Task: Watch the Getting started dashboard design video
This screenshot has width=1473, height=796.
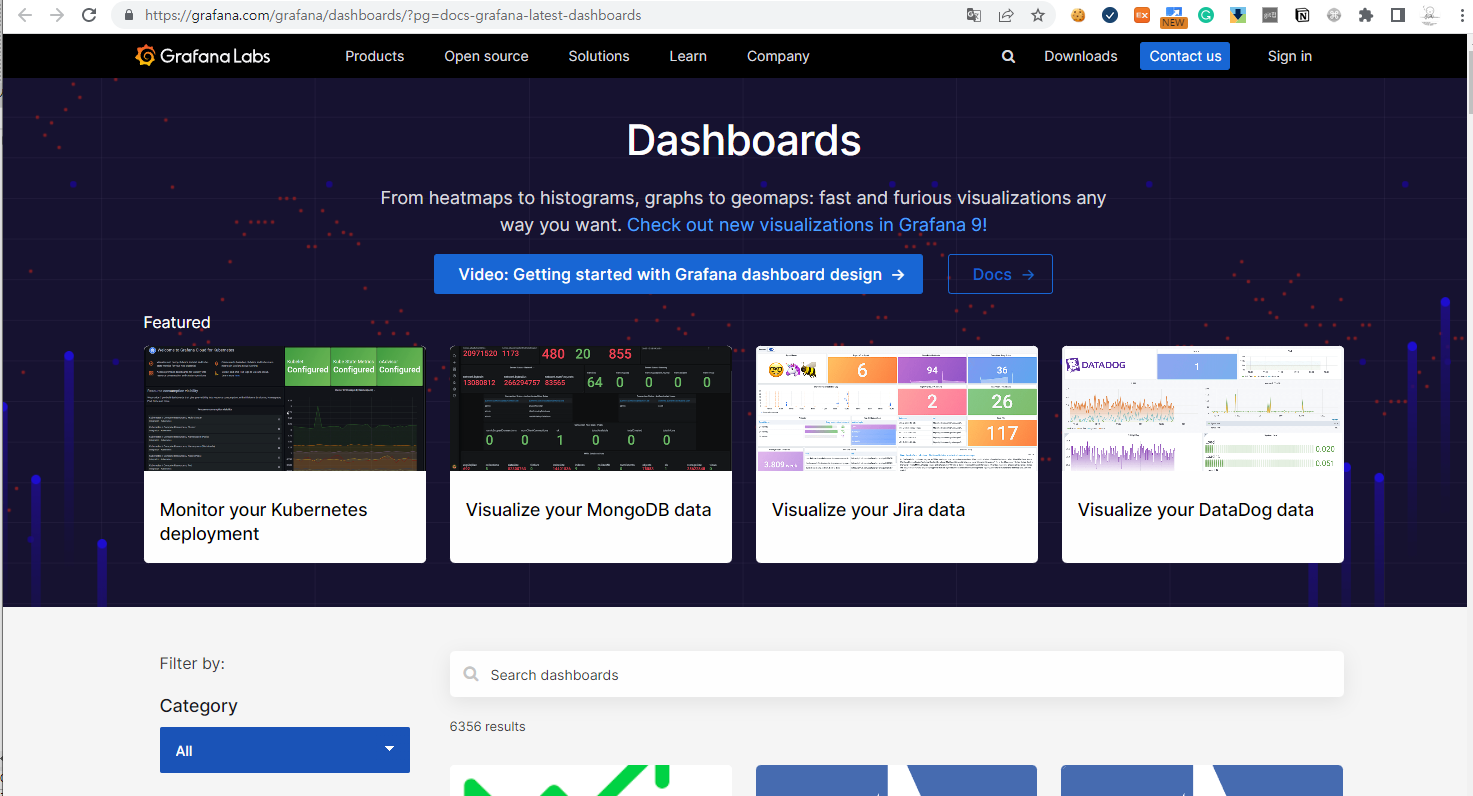Action: (678, 274)
